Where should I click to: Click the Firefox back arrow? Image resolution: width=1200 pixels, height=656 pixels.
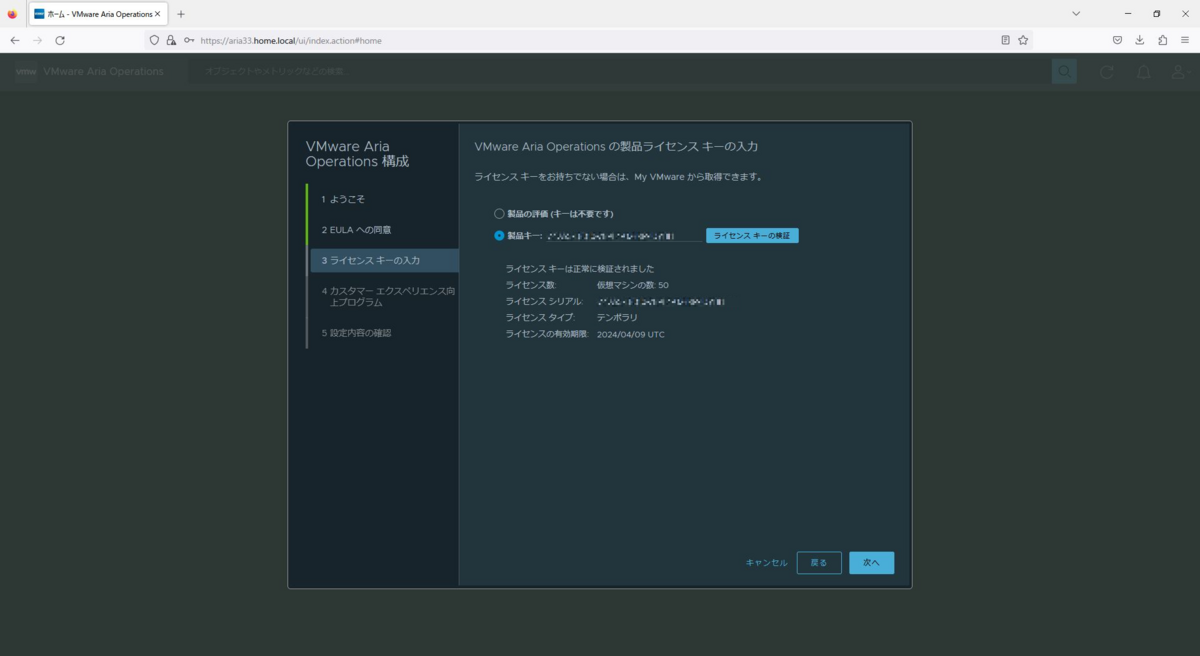[15, 40]
